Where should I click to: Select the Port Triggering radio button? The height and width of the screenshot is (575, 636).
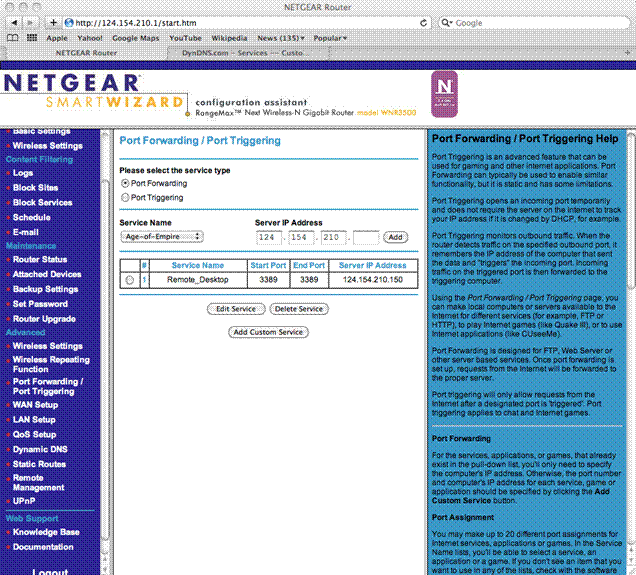coord(125,197)
